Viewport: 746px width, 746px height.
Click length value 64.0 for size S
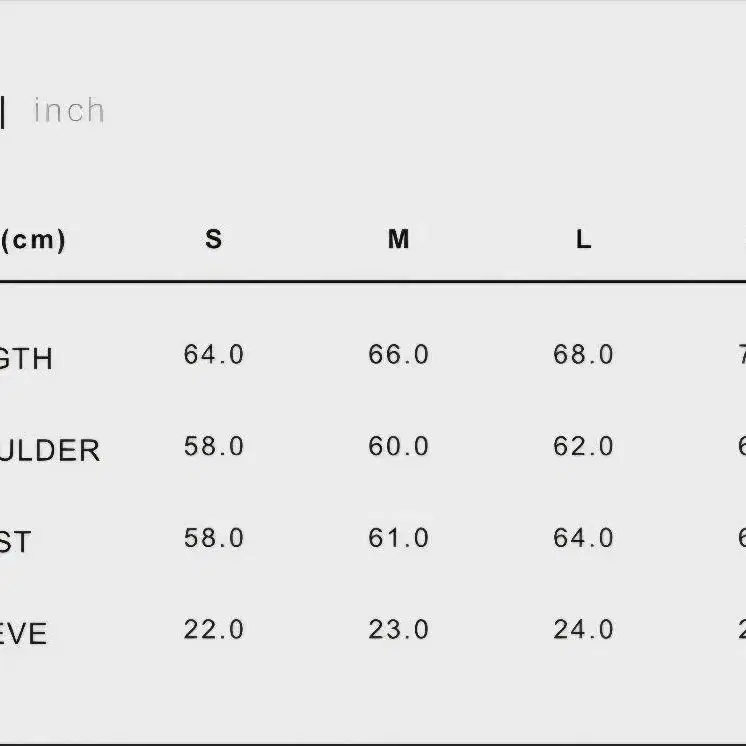[214, 354]
